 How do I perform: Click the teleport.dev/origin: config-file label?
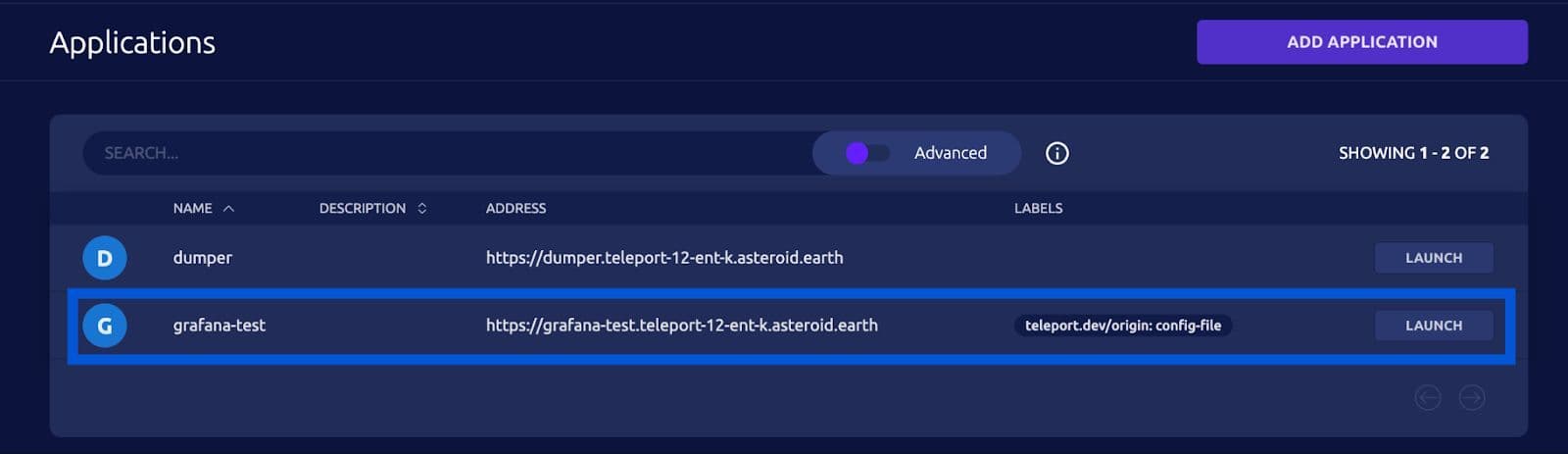[x=1122, y=326]
